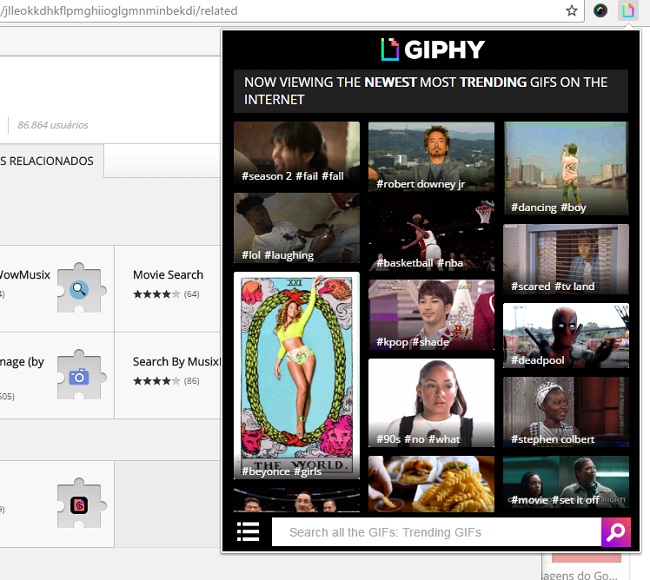Toggle the GIPHY extension toolbar icon
The image size is (650, 580).
tap(628, 10)
